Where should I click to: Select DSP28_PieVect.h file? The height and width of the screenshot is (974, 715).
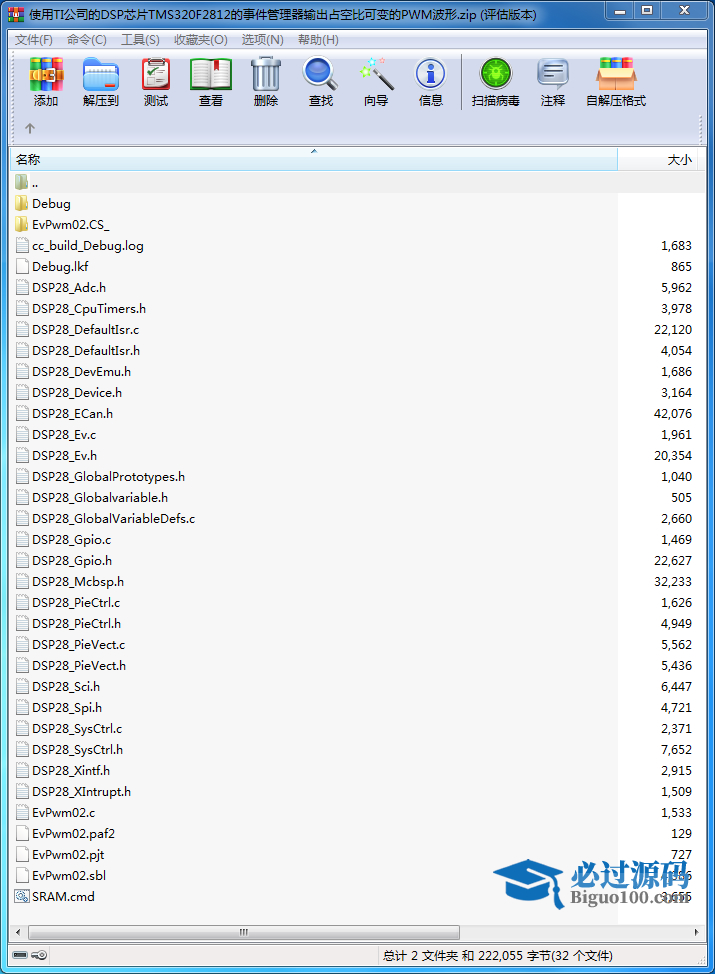coord(79,665)
